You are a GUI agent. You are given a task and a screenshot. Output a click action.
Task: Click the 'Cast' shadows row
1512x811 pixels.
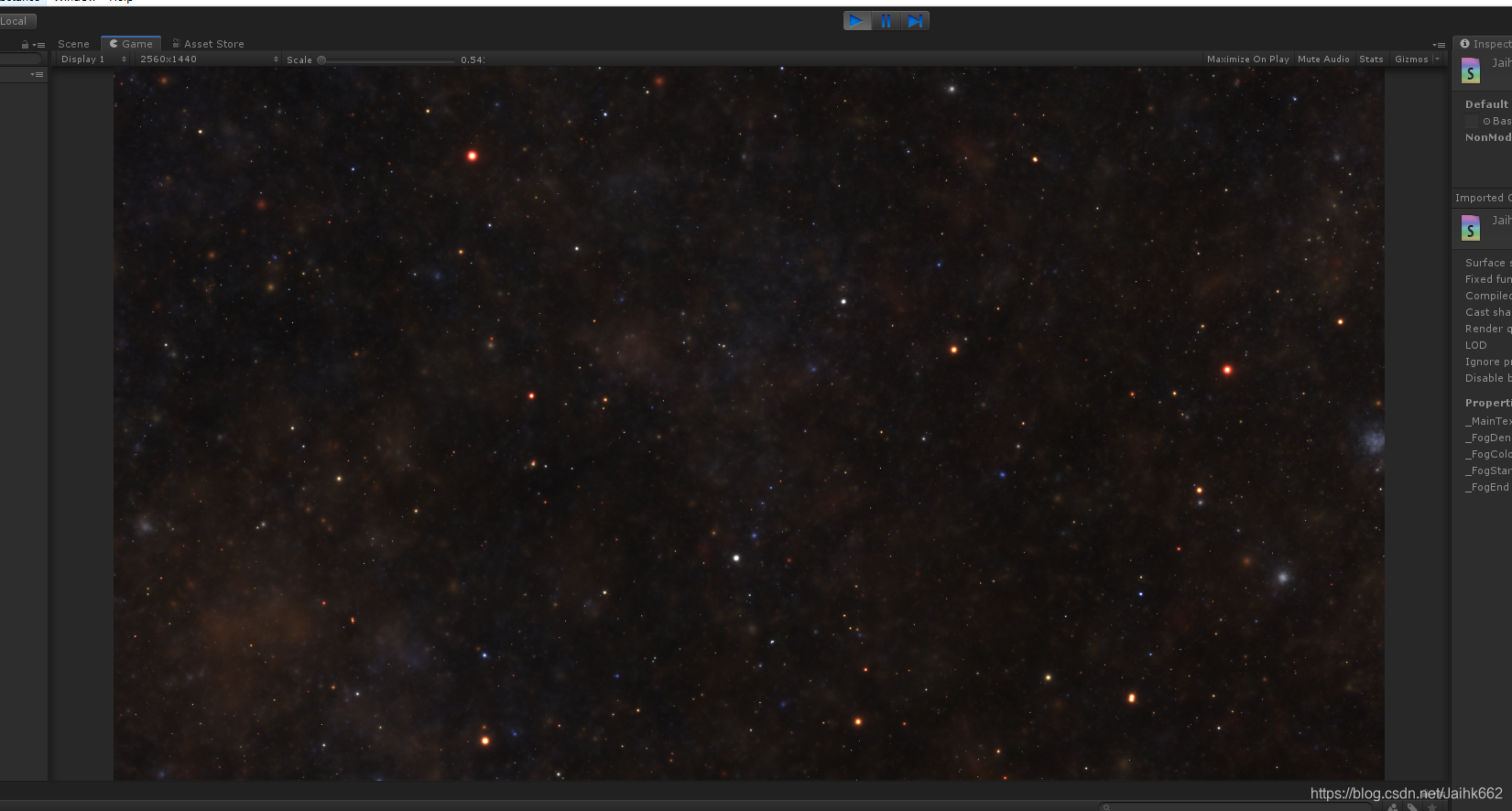[x=1488, y=312]
